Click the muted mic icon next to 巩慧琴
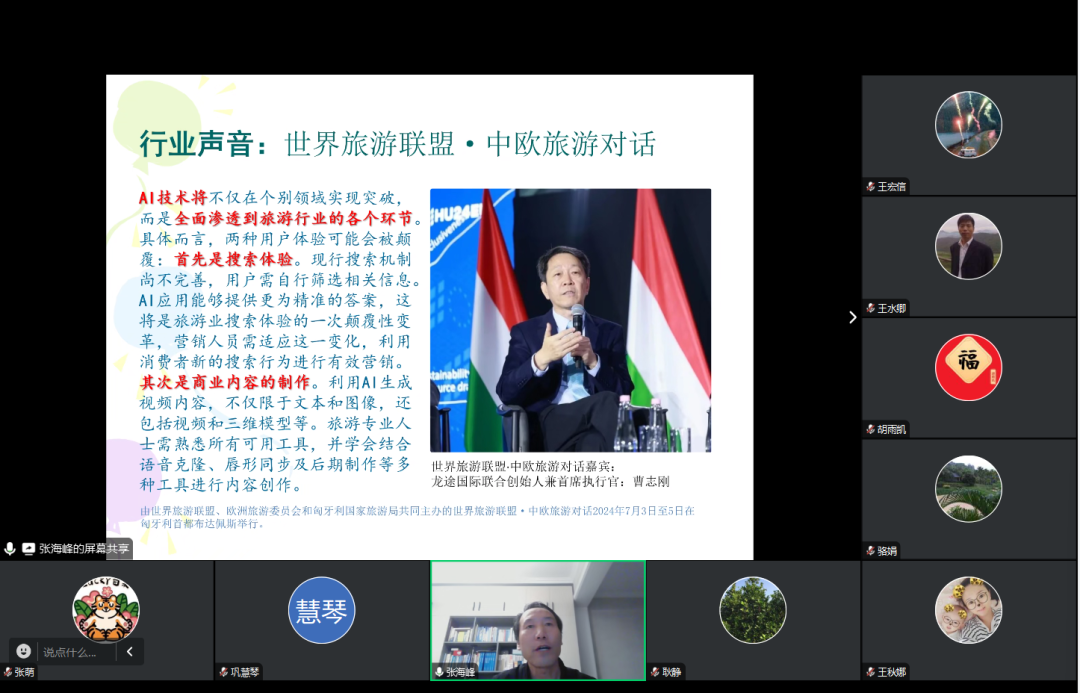This screenshot has width=1080, height=693. (223, 672)
